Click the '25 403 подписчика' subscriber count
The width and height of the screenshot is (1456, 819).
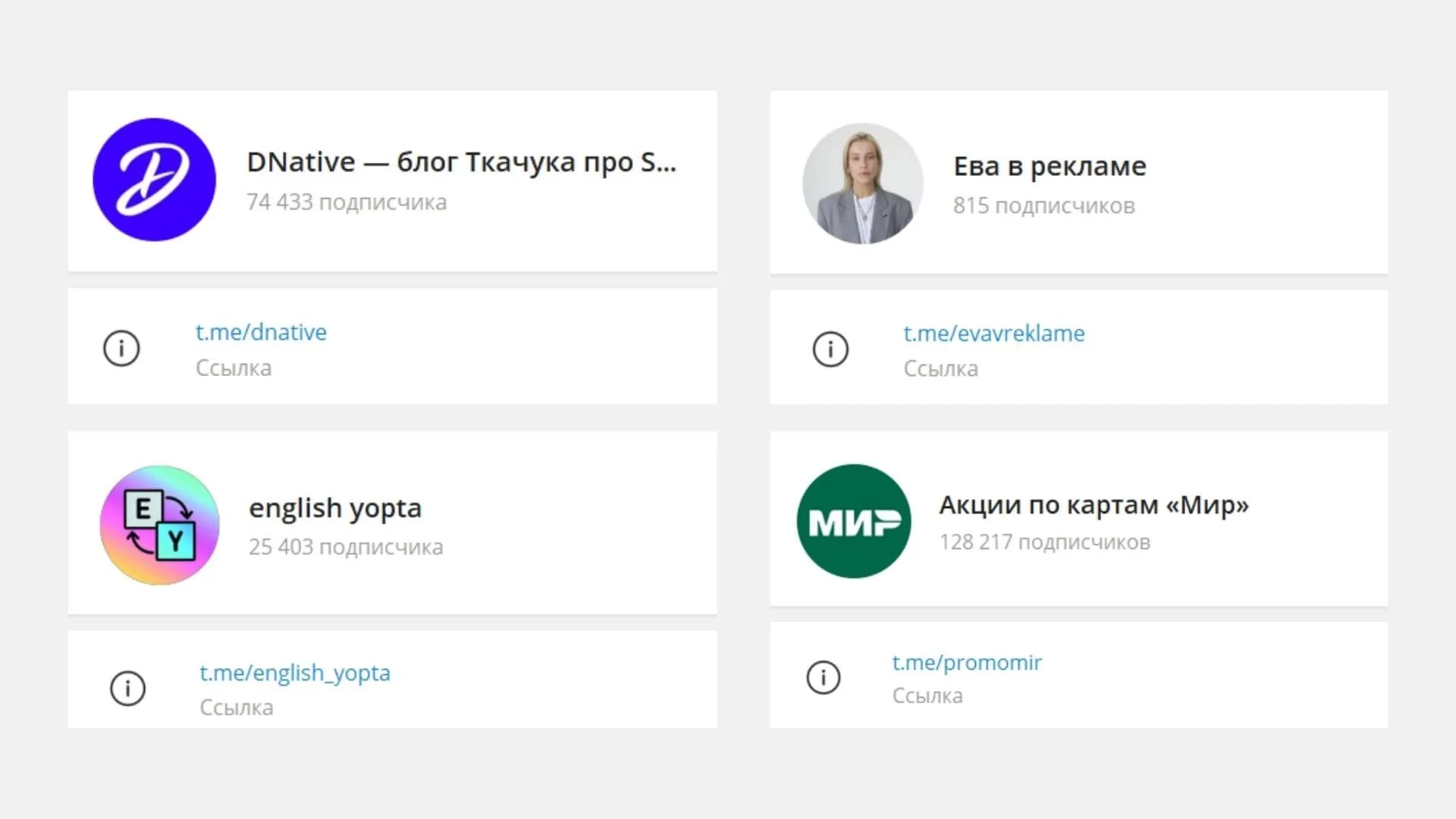pos(346,547)
